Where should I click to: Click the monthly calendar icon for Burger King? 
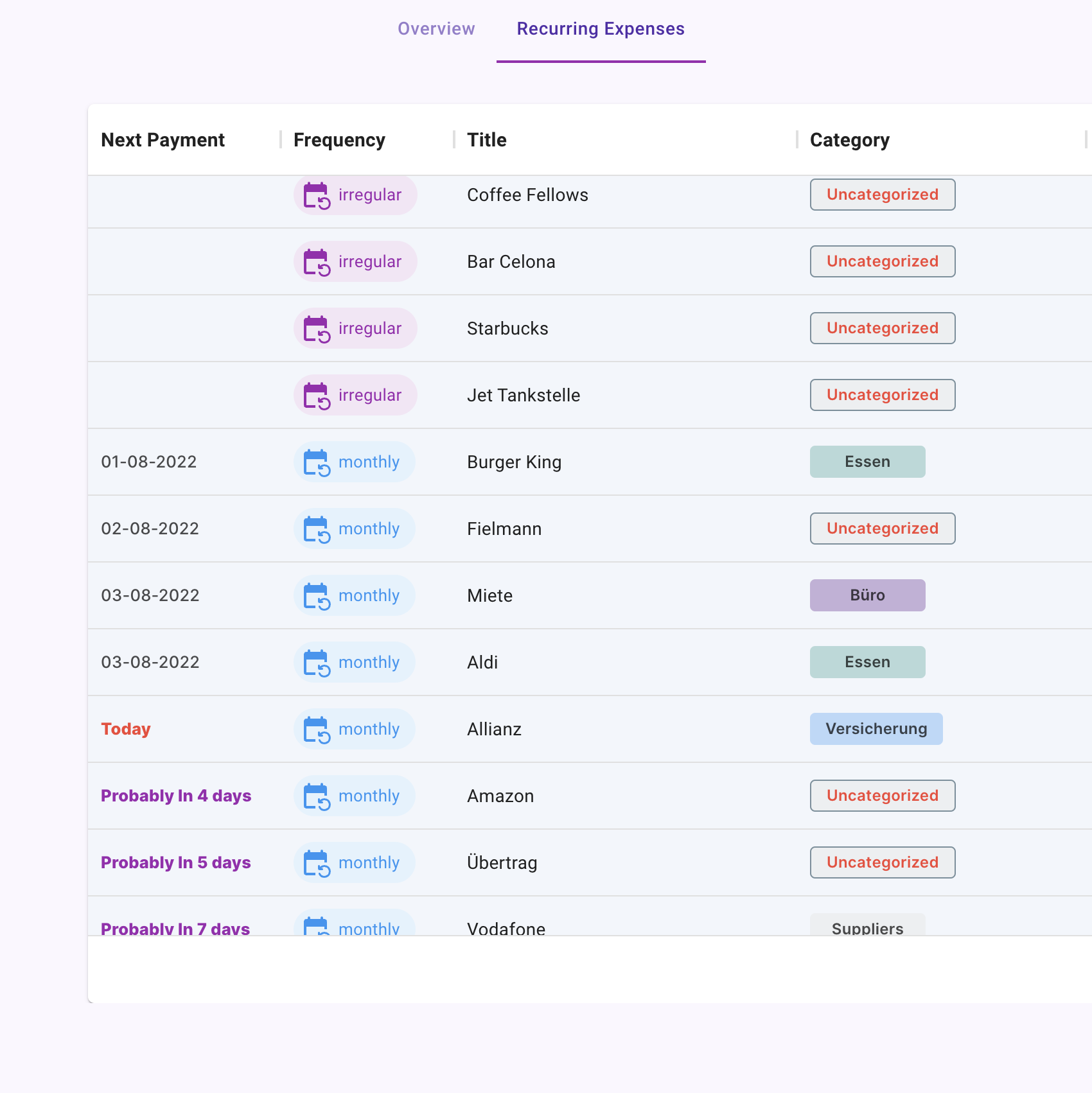pyautogui.click(x=317, y=462)
